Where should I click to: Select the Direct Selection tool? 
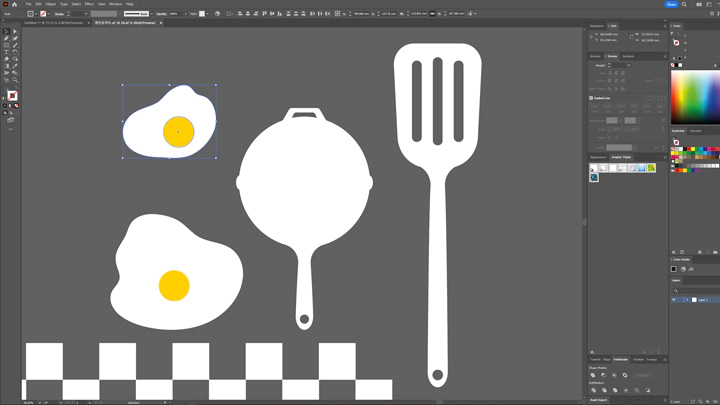[x=15, y=32]
